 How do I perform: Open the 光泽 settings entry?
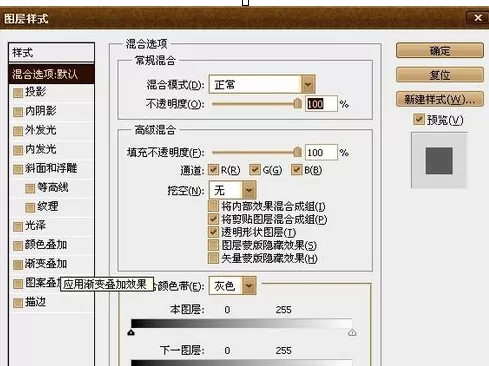pos(35,225)
